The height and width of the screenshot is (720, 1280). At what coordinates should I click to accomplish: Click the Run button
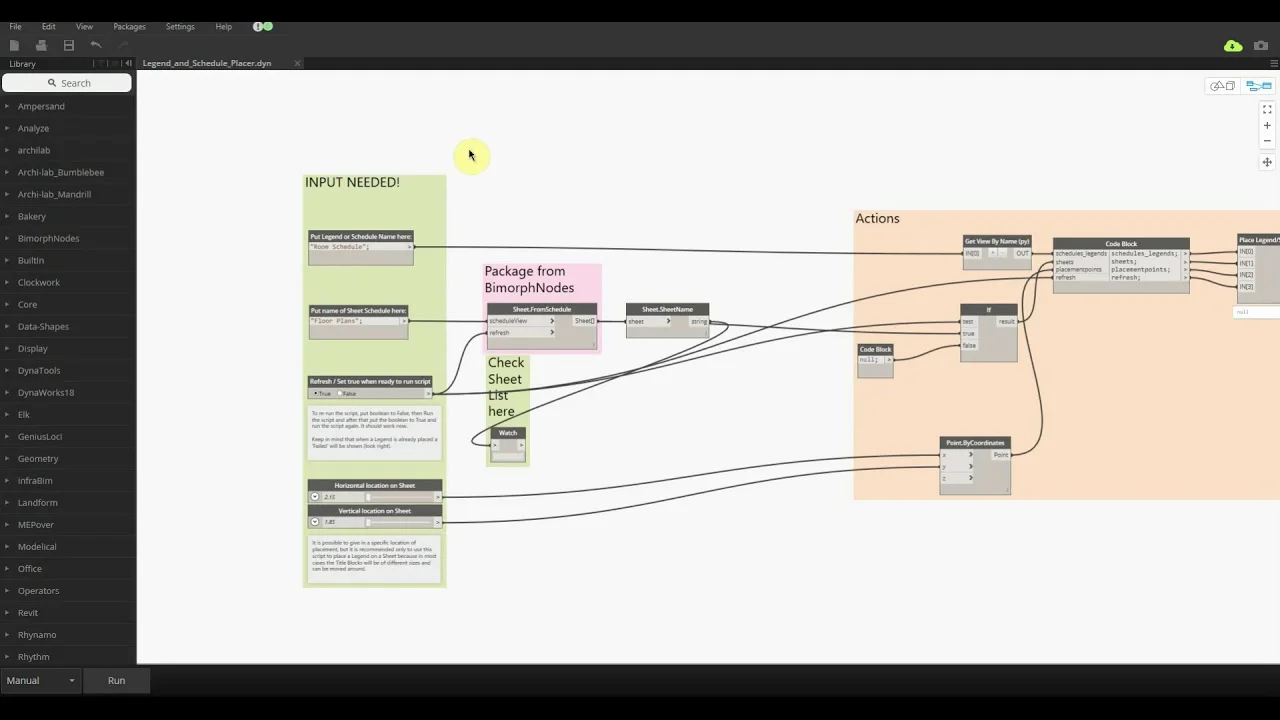coord(117,680)
